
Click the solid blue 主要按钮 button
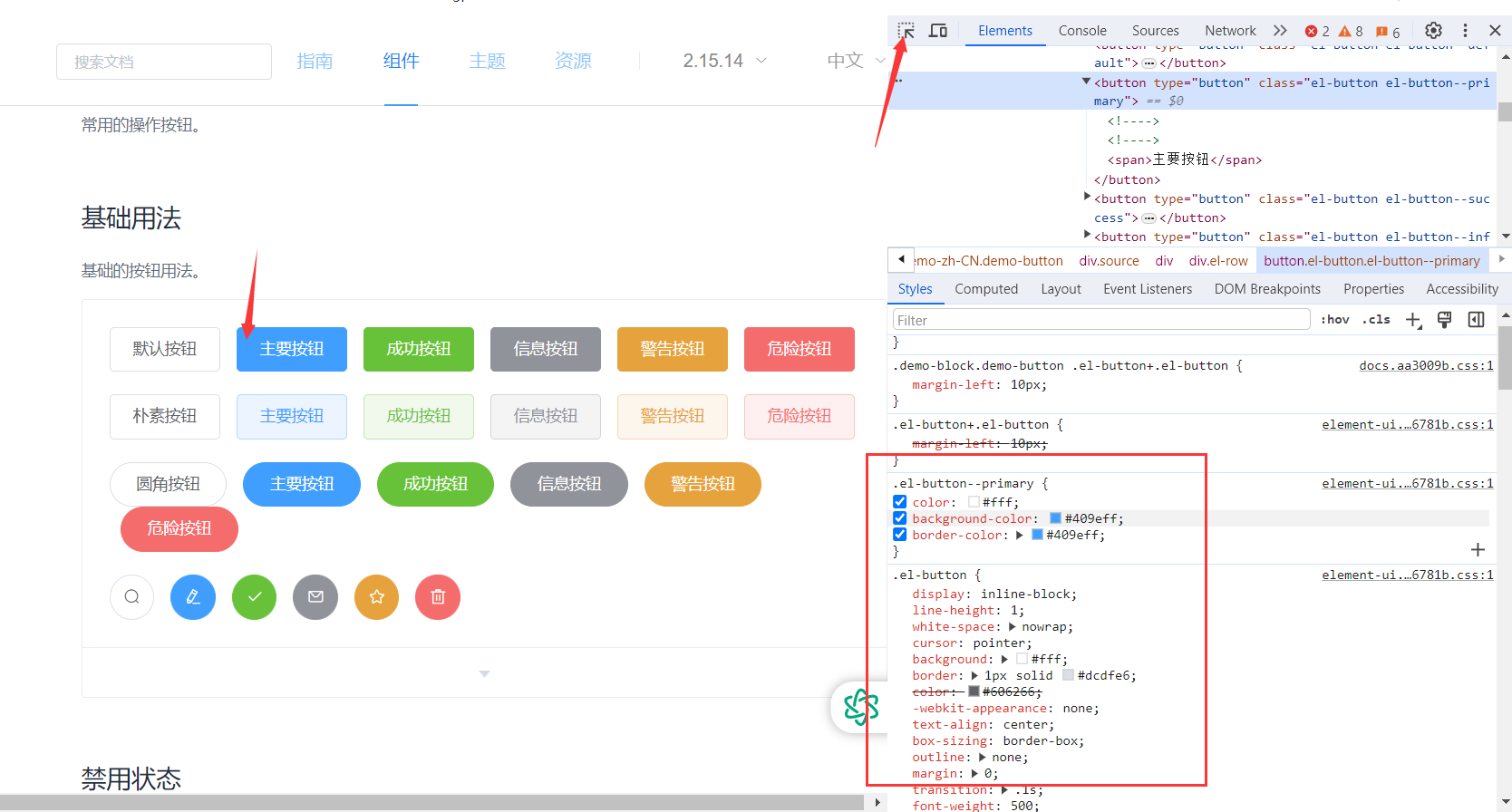tap(292, 349)
